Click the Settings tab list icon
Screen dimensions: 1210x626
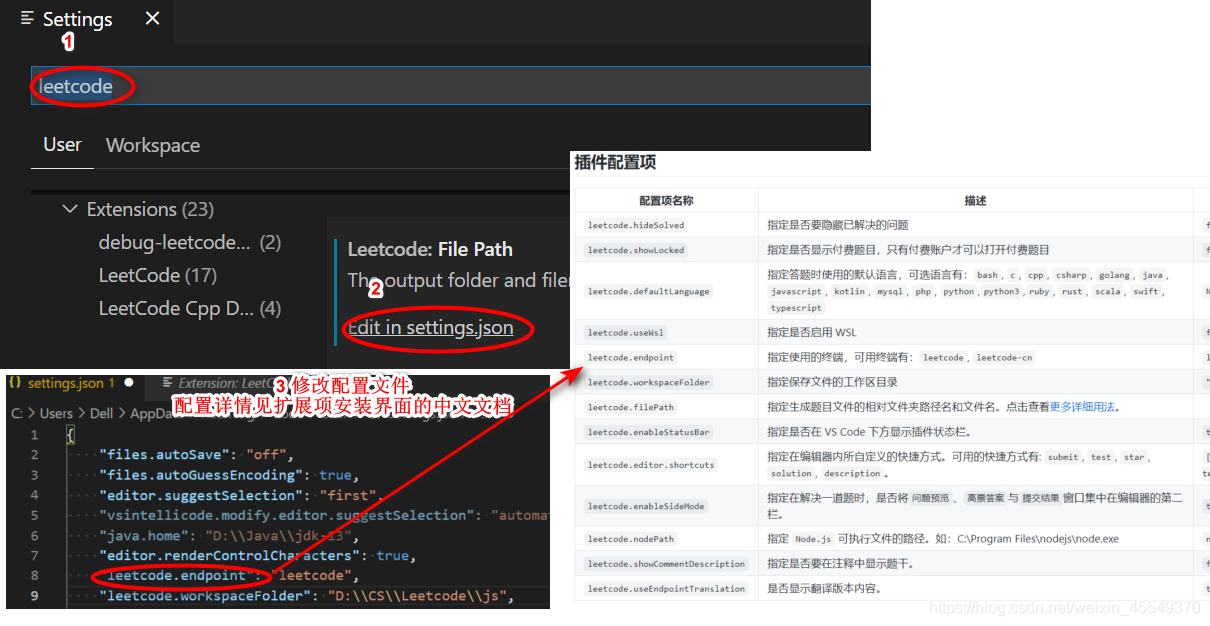27,19
